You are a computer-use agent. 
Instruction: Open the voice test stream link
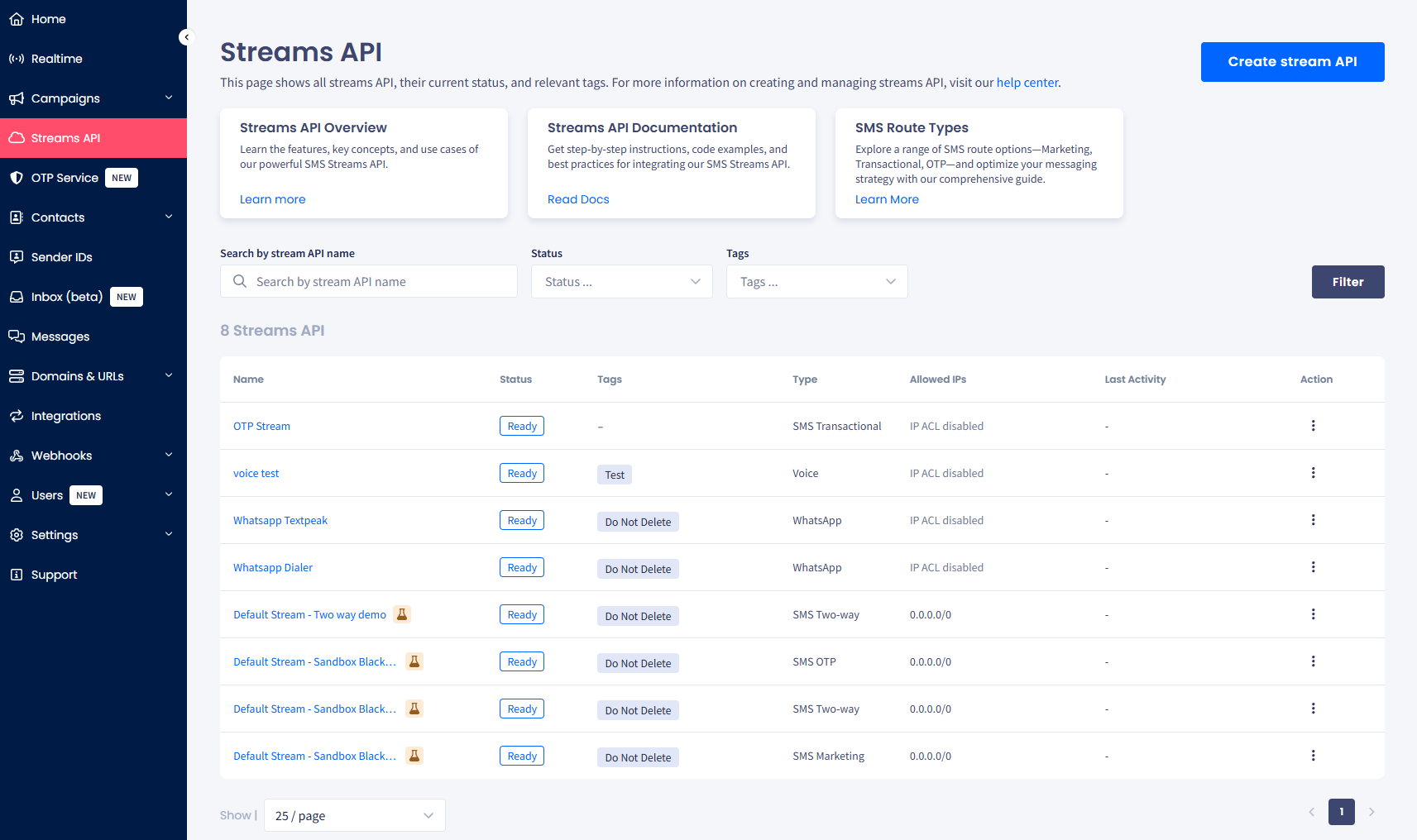256,473
